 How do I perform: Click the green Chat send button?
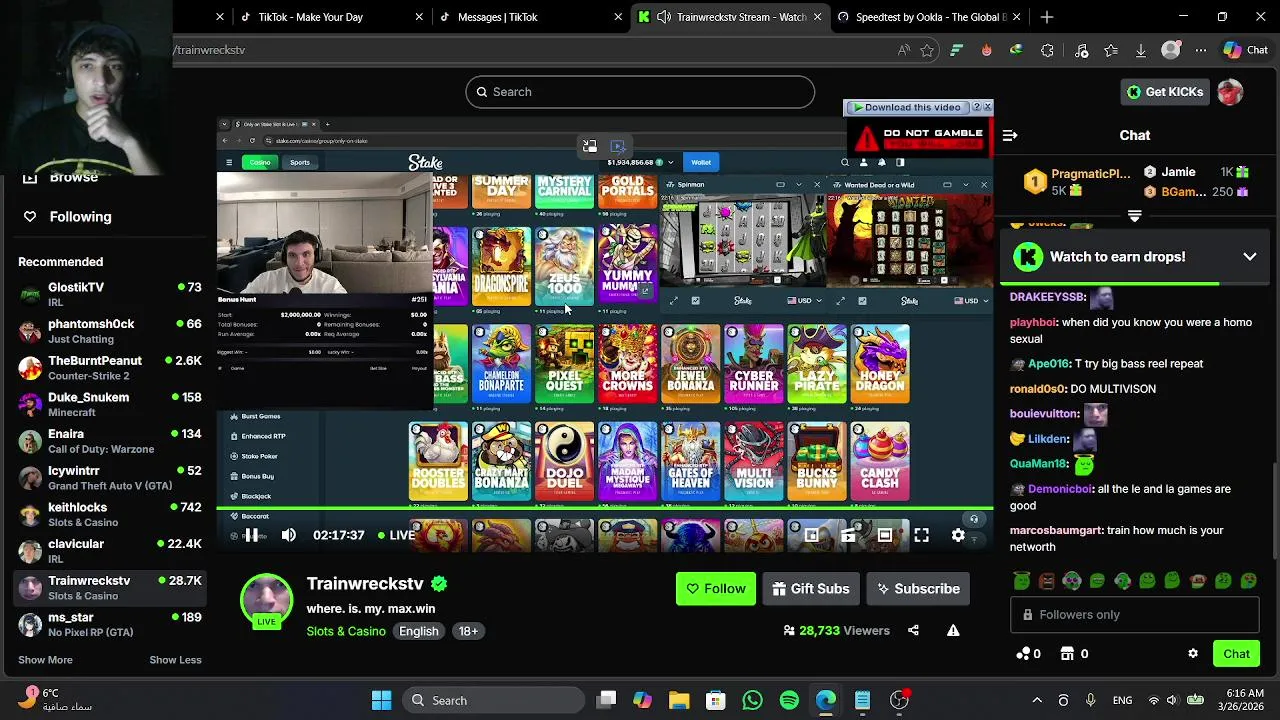point(1236,654)
